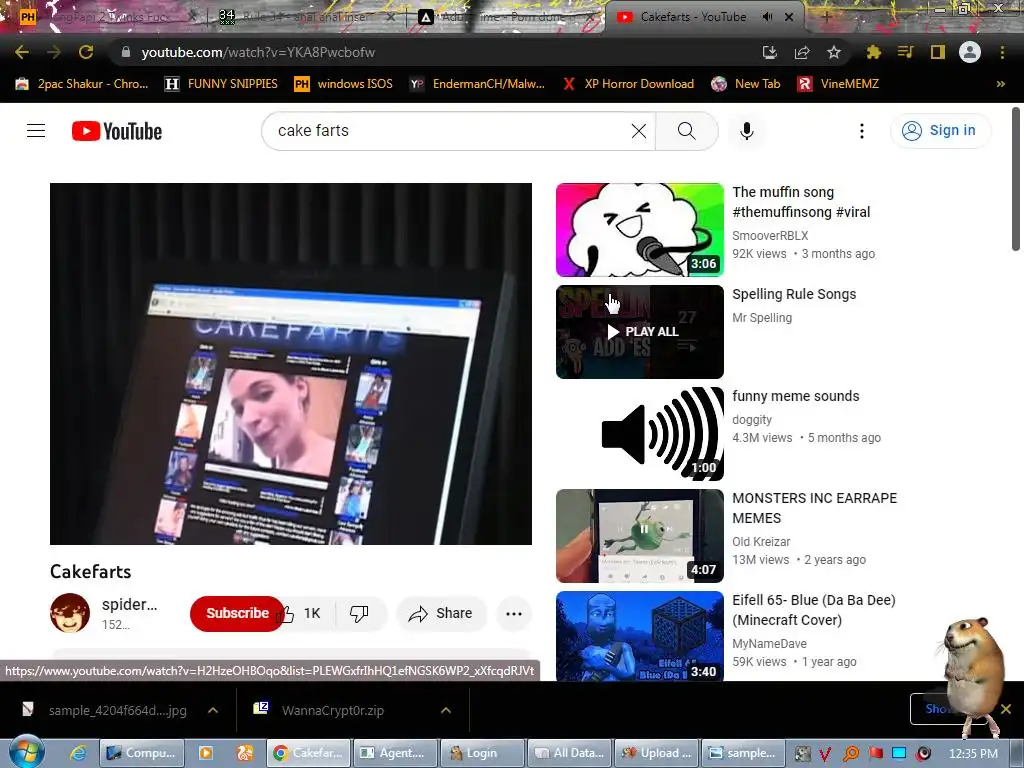This screenshot has width=1024, height=768.
Task: Focus the YouTube search input field
Action: [x=451, y=131]
